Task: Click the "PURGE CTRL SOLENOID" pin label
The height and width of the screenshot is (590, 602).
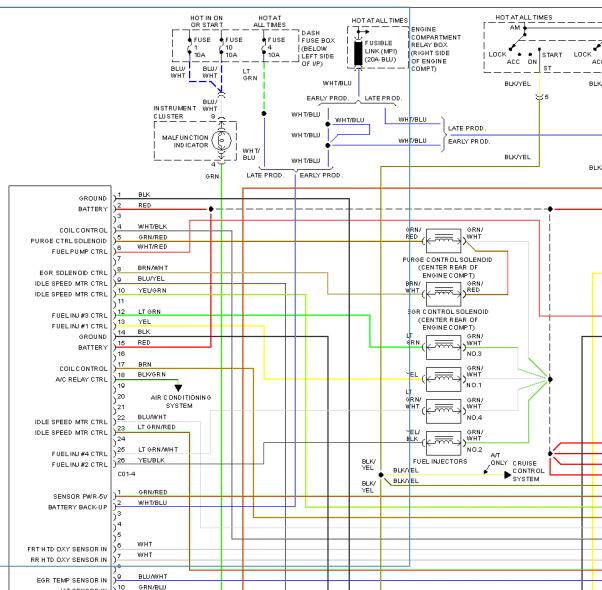Action: pos(69,241)
